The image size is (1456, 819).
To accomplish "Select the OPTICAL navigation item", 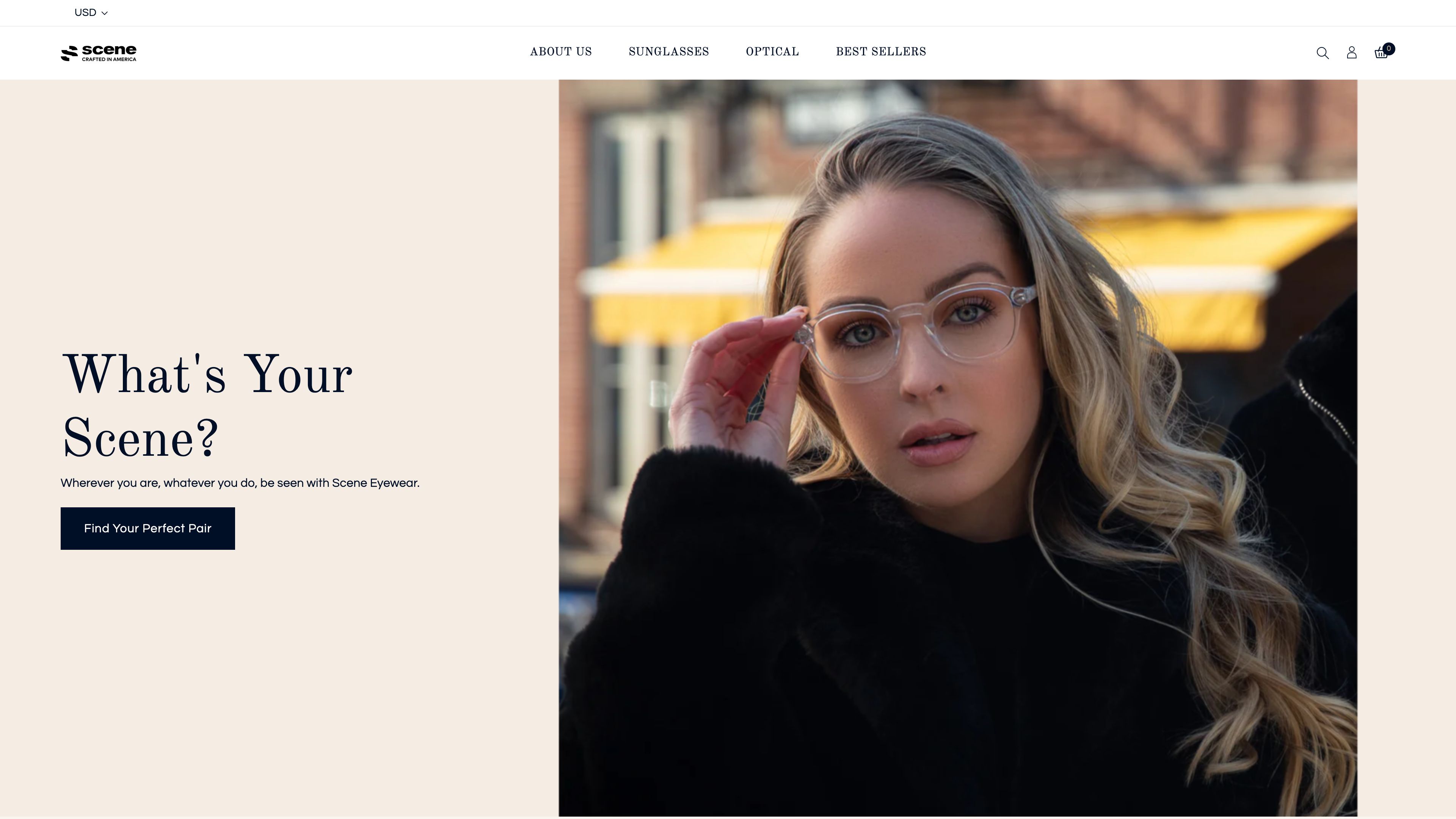I will tap(772, 52).
